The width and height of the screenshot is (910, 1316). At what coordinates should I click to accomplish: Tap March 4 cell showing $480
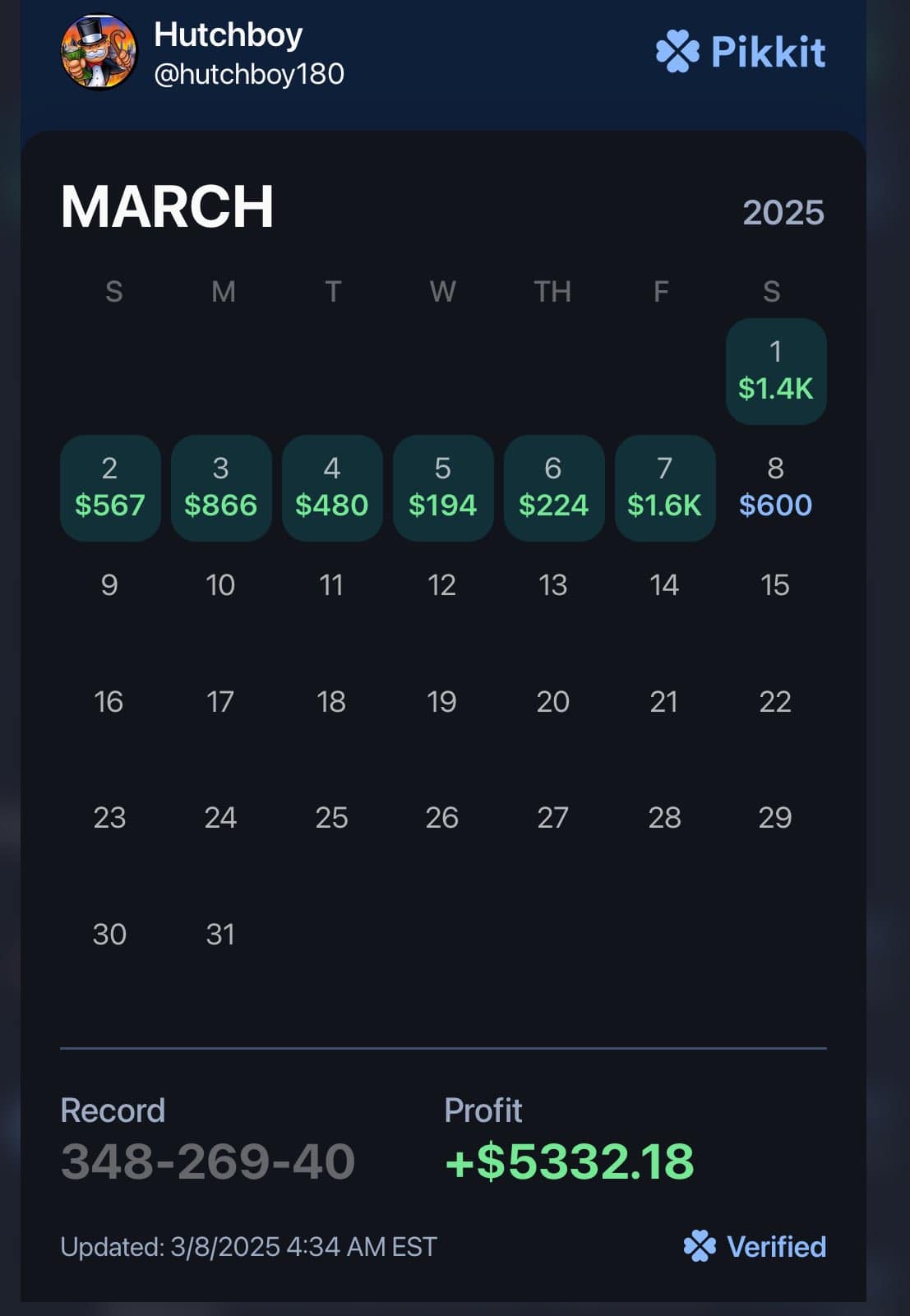tap(332, 488)
